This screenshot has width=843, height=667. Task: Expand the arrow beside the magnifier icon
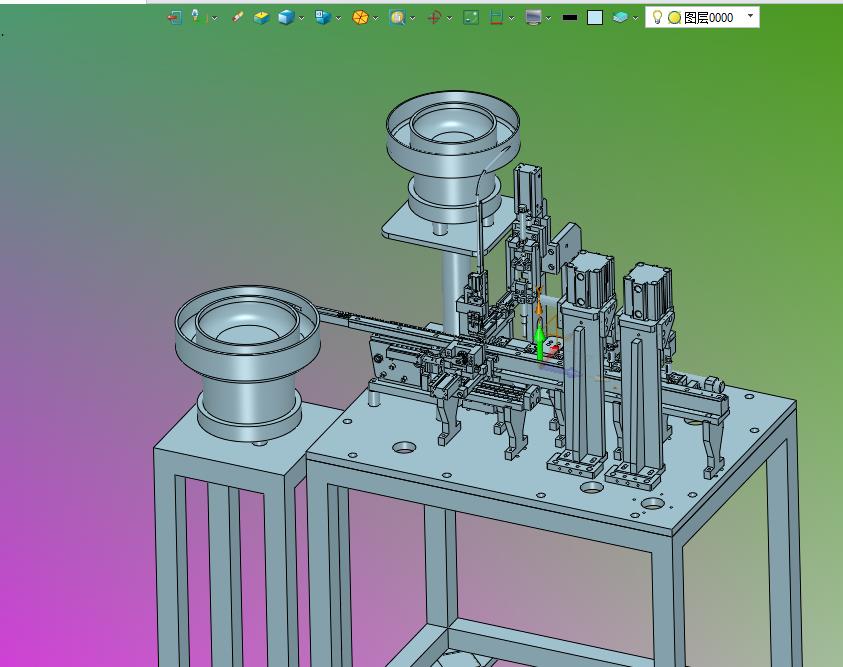(412, 18)
